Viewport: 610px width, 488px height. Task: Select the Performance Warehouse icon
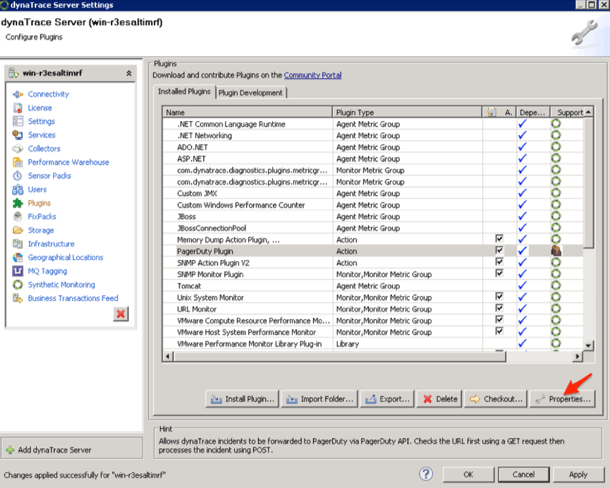tap(19, 162)
